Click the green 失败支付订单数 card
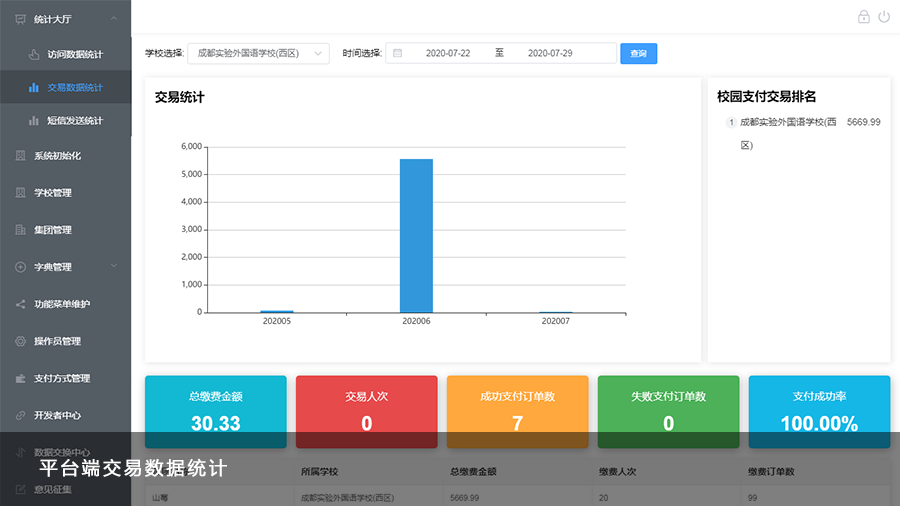 669,411
